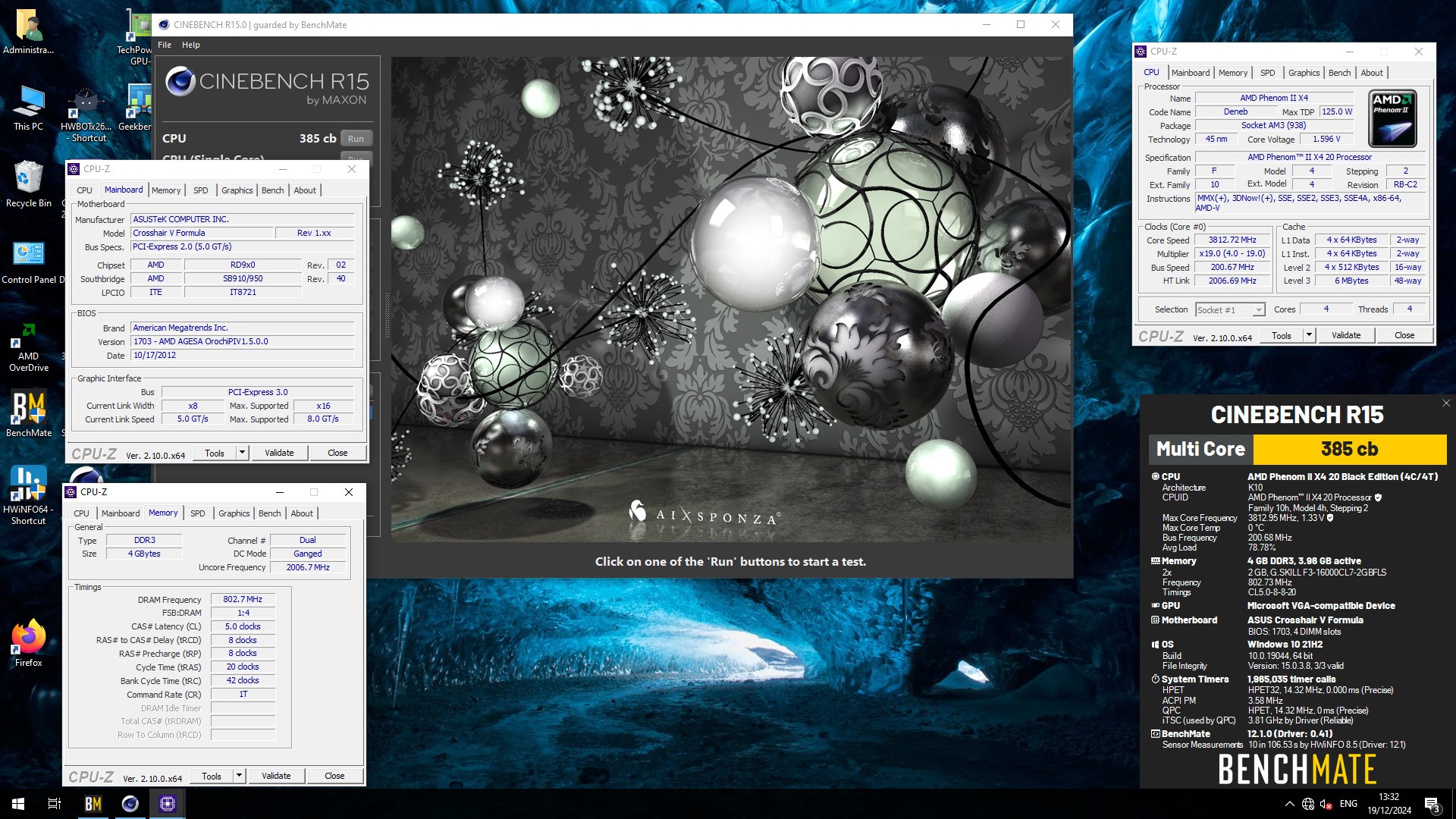1456x819 pixels.
Task: Open This PC desktop icon
Action: pos(29,108)
